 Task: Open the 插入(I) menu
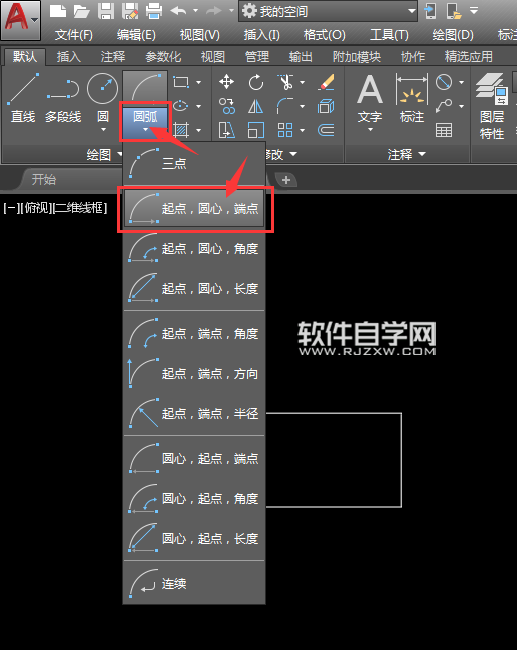click(262, 35)
